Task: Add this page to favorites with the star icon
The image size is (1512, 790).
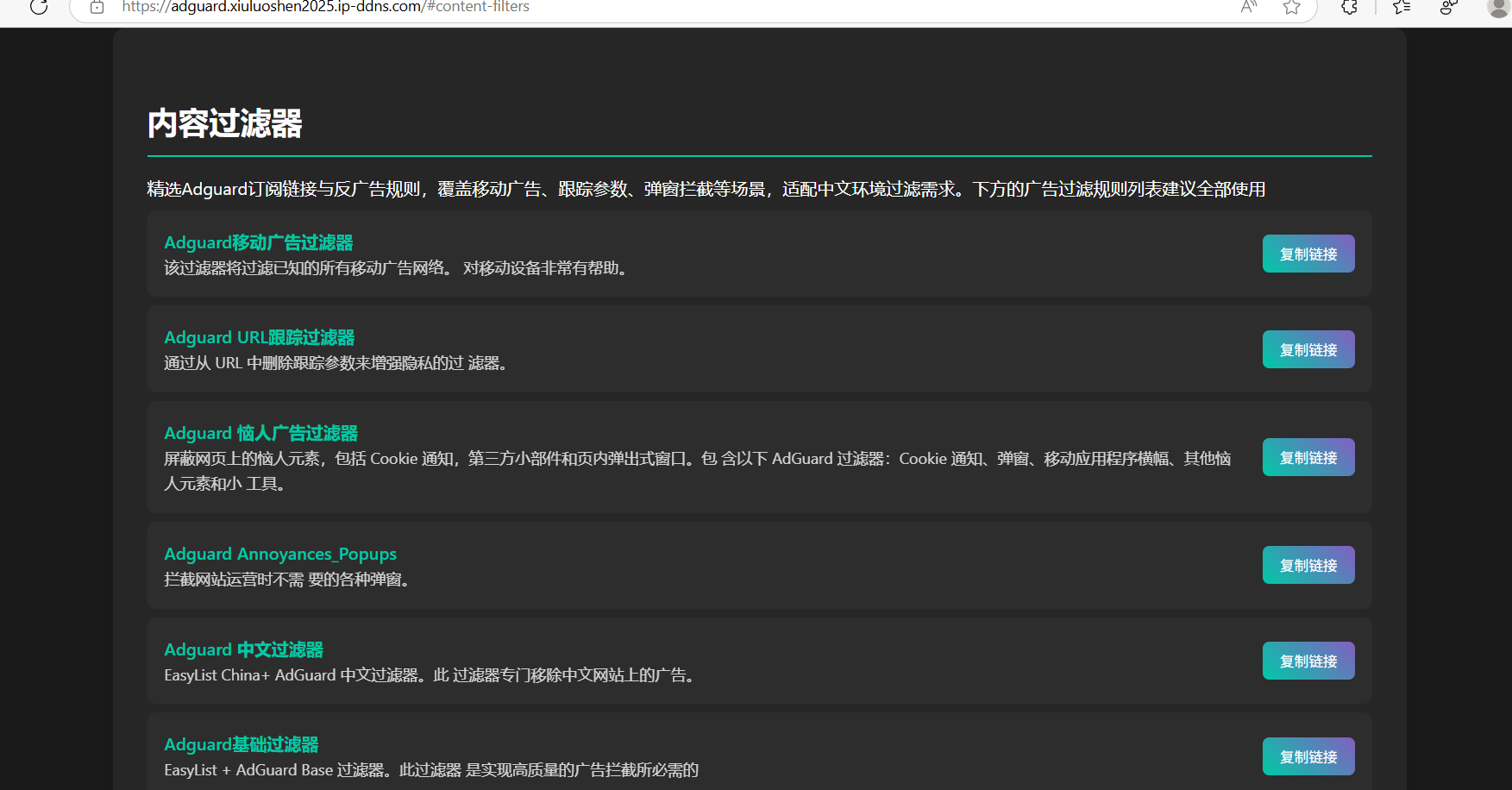Action: tap(1290, 7)
